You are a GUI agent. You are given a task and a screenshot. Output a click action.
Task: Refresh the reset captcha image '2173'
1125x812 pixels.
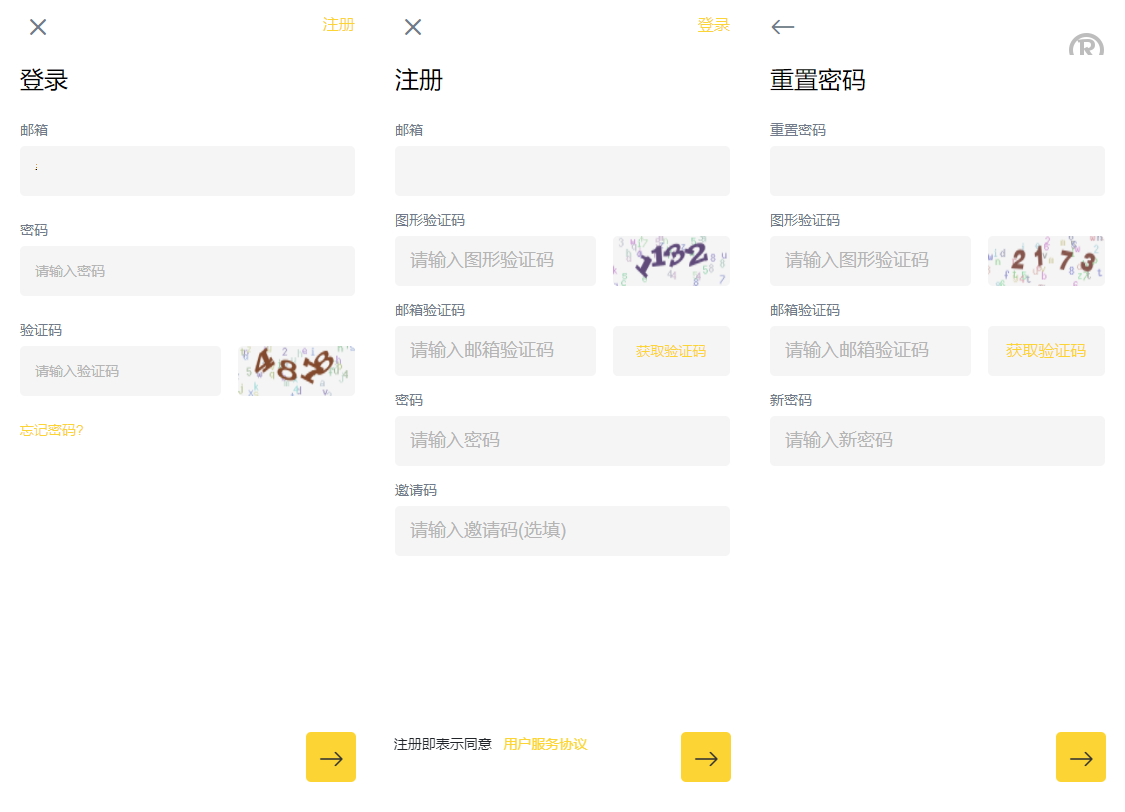(1046, 260)
